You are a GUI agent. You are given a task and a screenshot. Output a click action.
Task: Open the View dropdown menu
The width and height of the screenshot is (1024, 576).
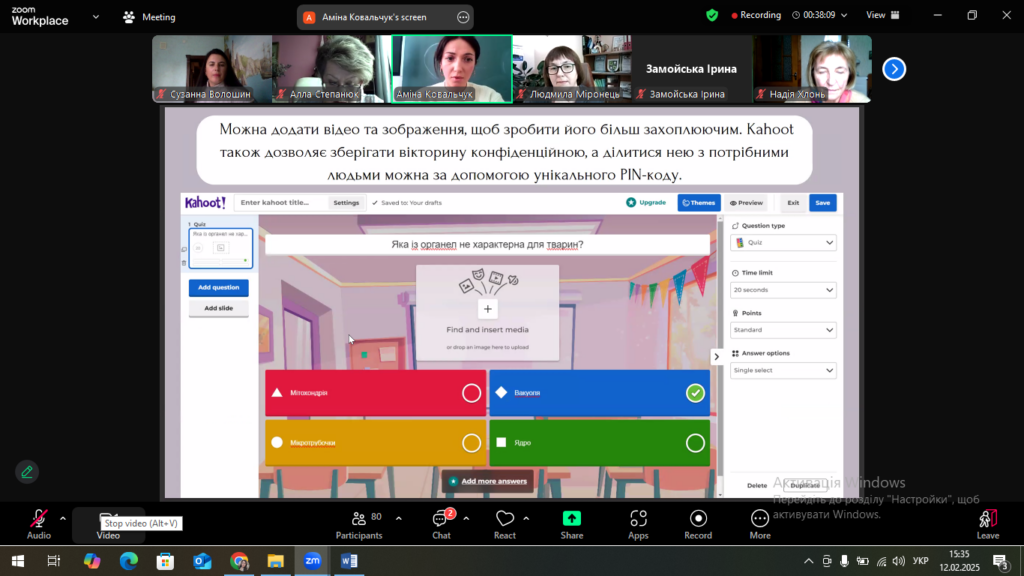[x=882, y=16]
